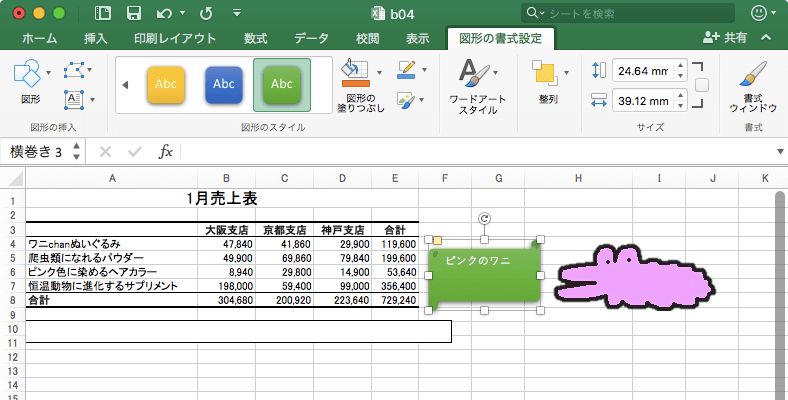Viewport: 788px width, 400px height.
Task: Click the name box showing 横巻き 3
Action: pyautogui.click(x=36, y=151)
